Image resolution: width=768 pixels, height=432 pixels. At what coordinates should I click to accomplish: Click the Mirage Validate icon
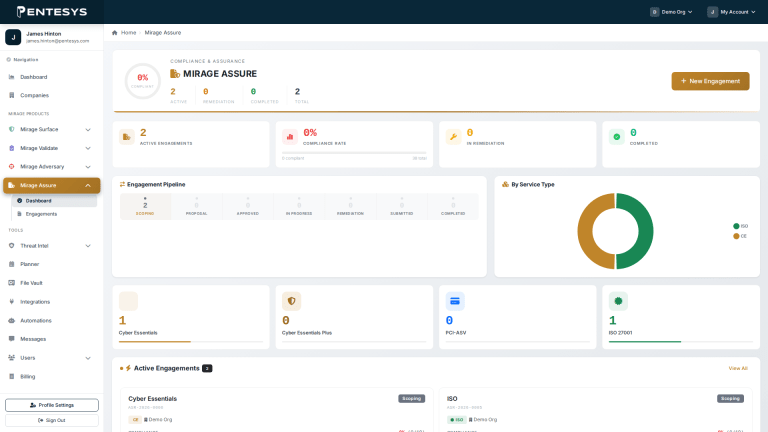coord(12,148)
